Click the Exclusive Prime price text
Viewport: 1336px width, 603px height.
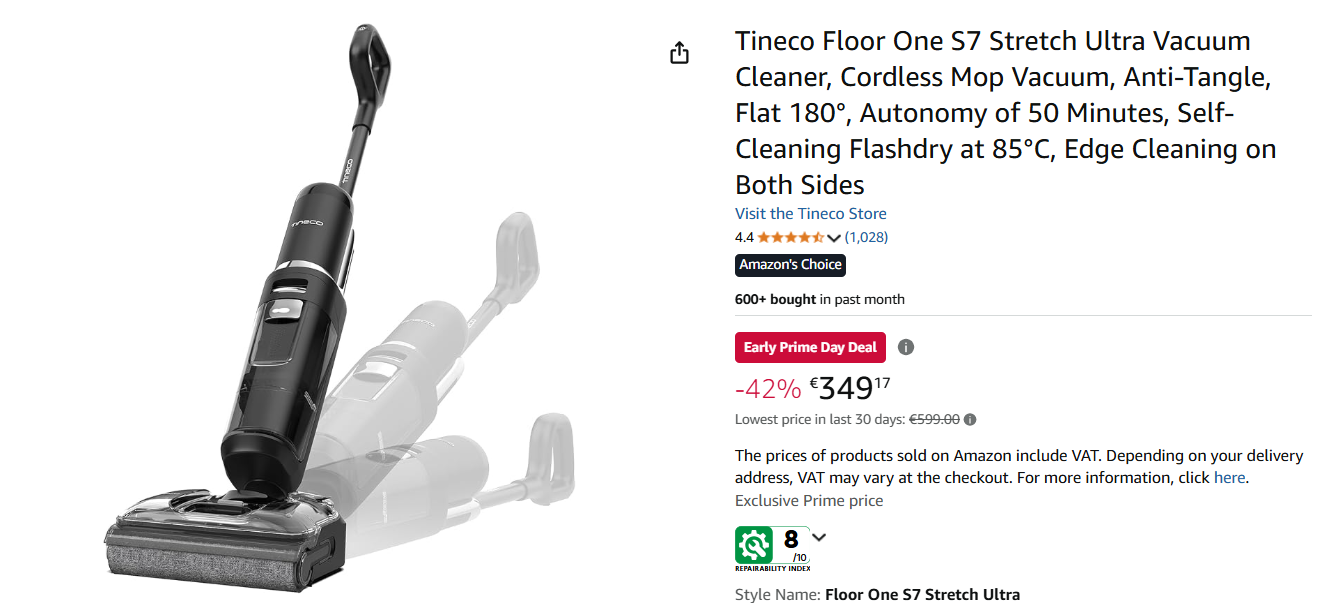[x=809, y=501]
